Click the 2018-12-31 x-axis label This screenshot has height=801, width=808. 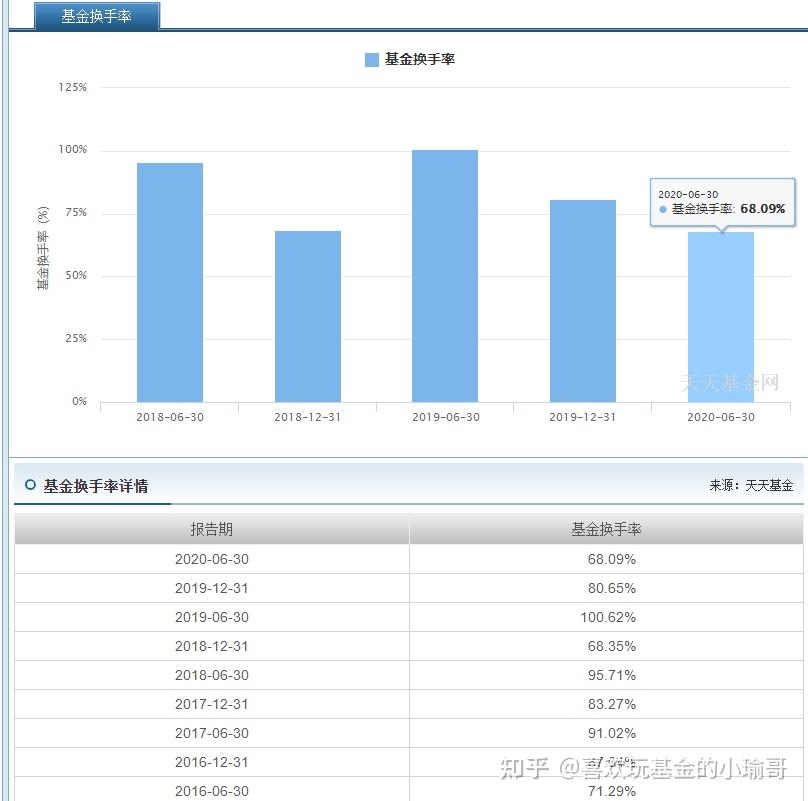pos(308,417)
